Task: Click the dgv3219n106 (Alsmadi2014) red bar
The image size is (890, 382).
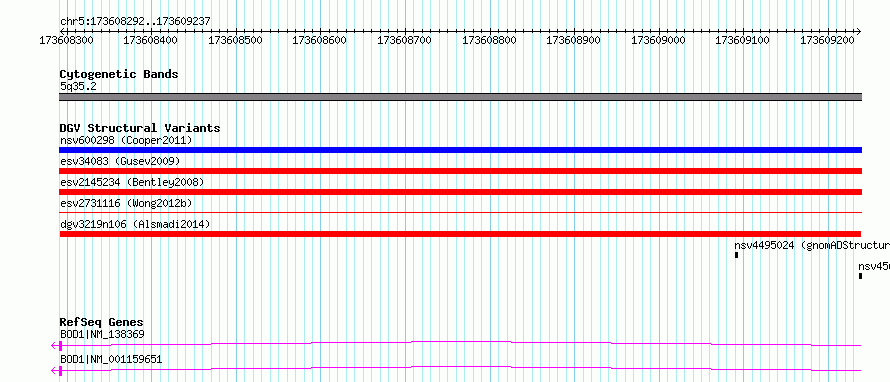Action: pyautogui.click(x=460, y=234)
